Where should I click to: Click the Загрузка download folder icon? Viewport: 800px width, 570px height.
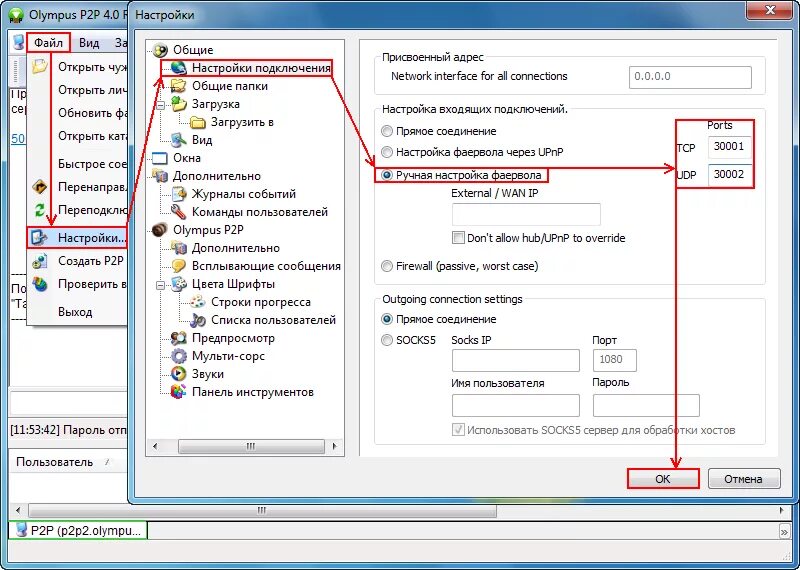click(179, 104)
